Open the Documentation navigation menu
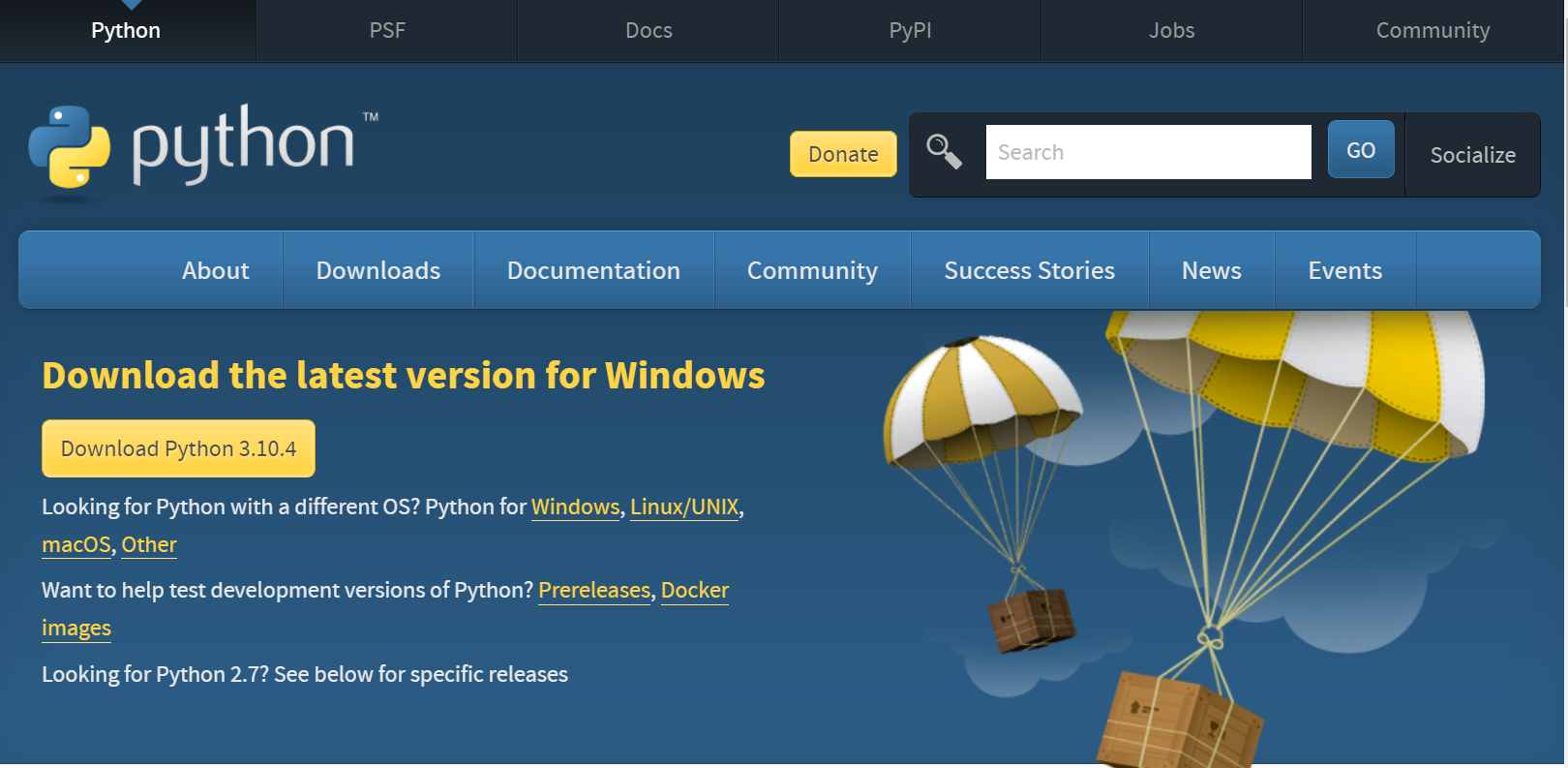Screen dimensions: 1568x768 pos(593,270)
